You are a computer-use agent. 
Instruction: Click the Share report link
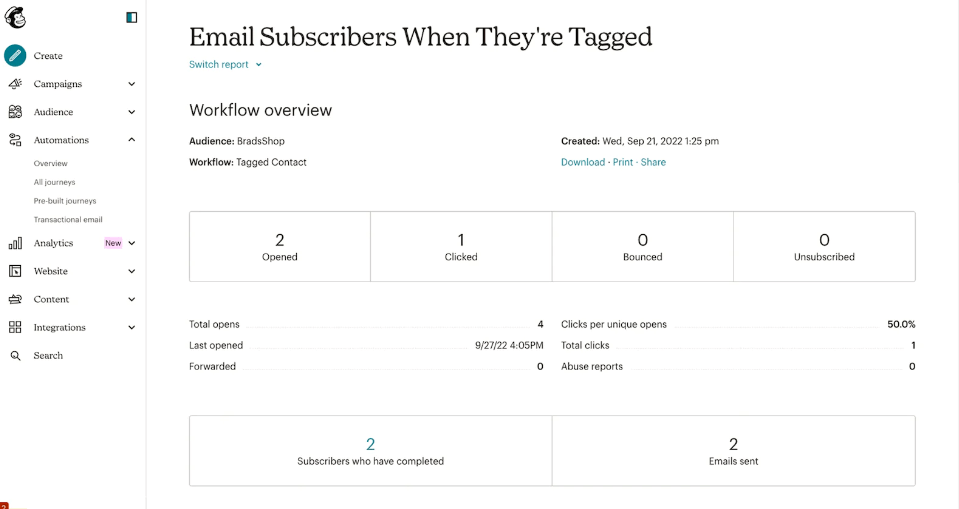(653, 162)
